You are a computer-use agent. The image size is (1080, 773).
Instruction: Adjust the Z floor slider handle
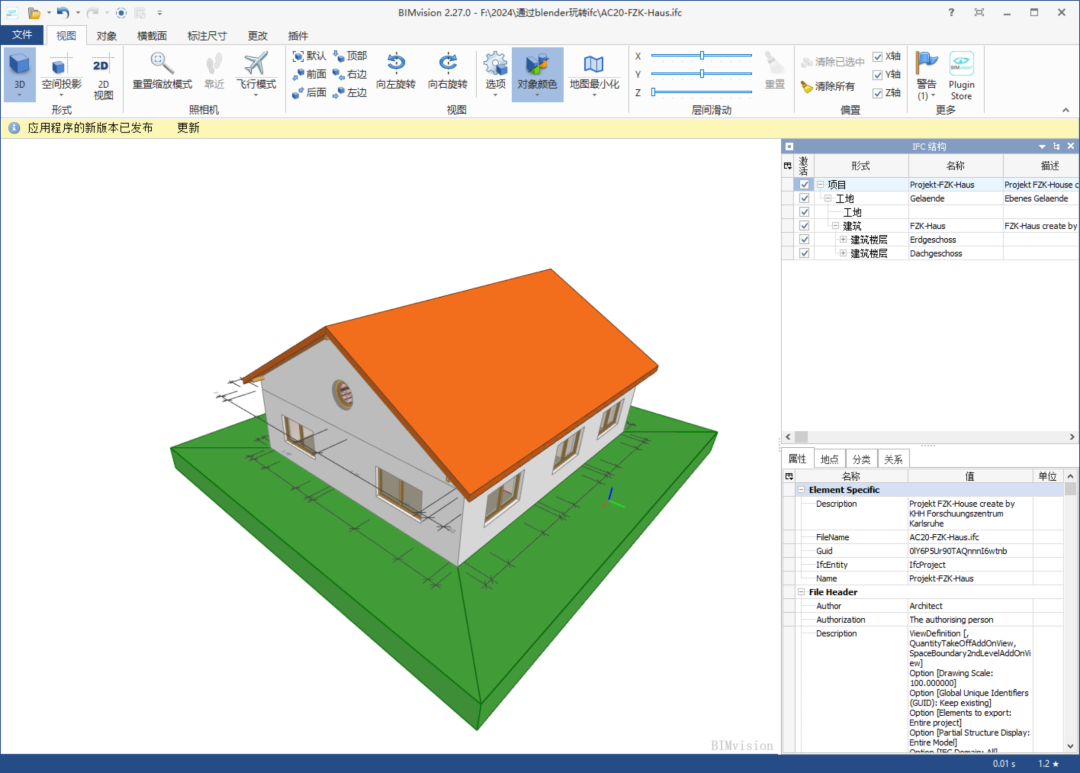tap(653, 92)
